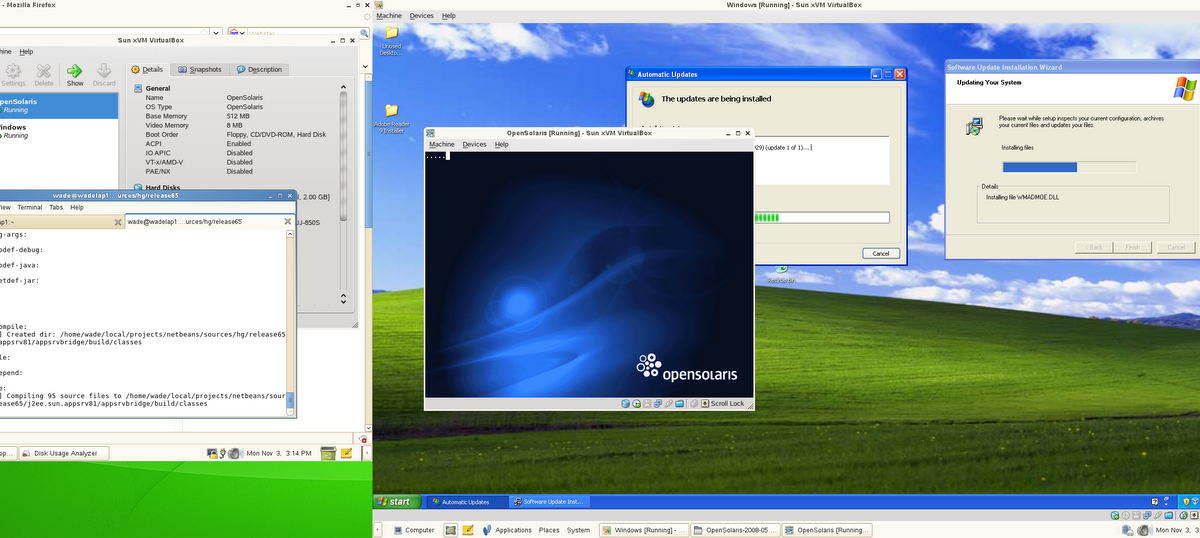Image resolution: width=1200 pixels, height=538 pixels.
Task: Click hard disk activity icon in OpenSolaris status bar
Action: (625, 403)
